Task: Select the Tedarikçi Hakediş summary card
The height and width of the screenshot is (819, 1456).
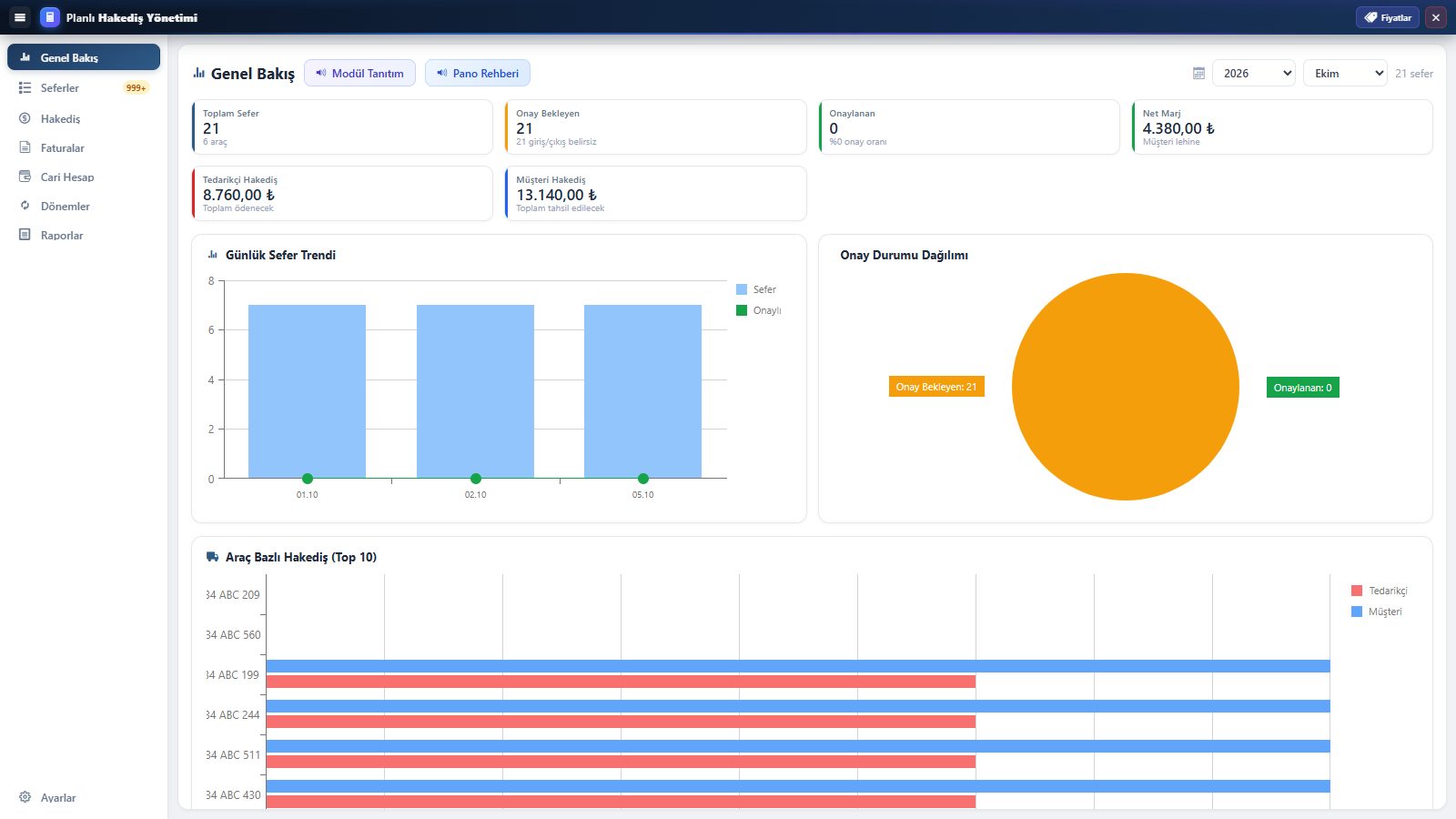Action: (x=342, y=194)
